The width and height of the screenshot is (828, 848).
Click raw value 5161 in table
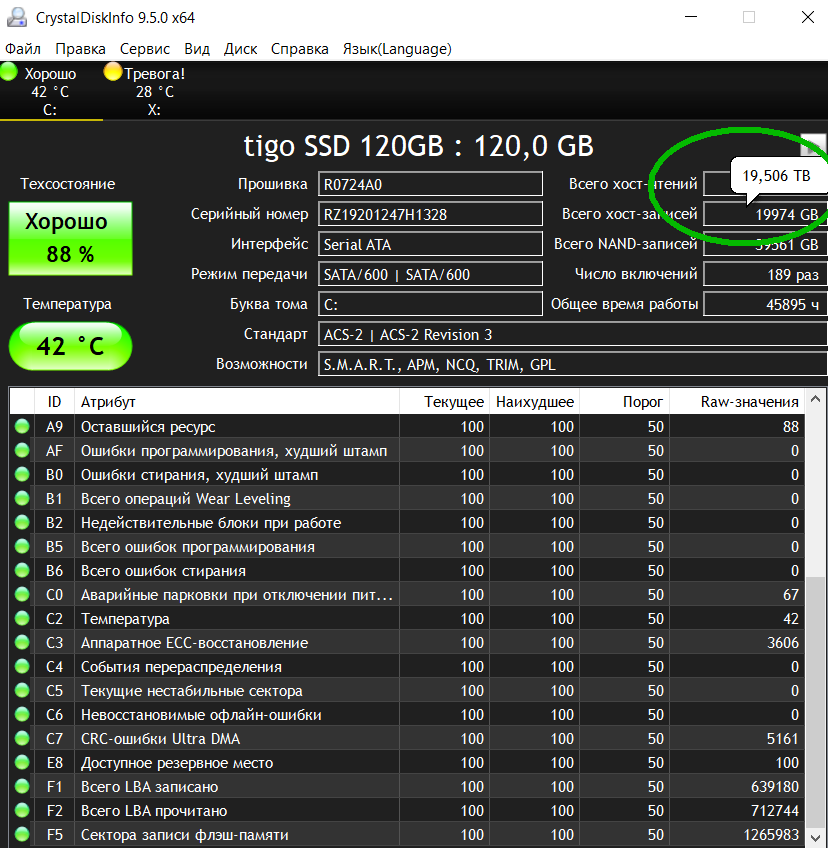pos(783,739)
